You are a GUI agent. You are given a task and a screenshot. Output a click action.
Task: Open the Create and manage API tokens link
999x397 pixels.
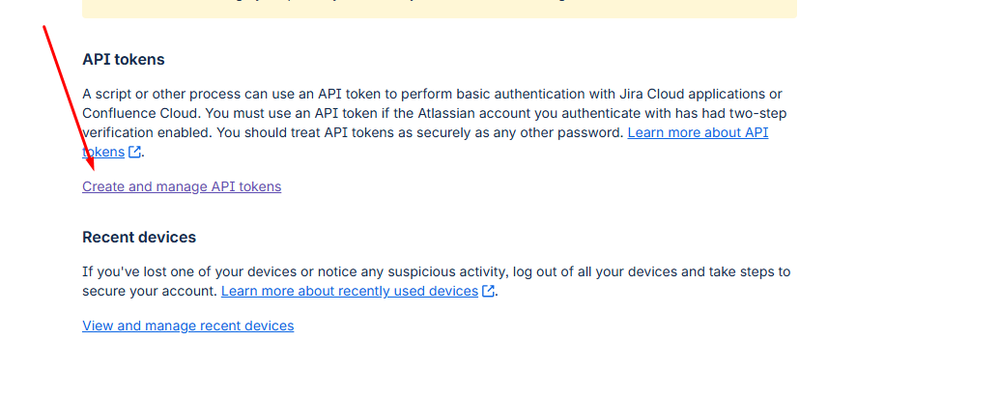(182, 187)
